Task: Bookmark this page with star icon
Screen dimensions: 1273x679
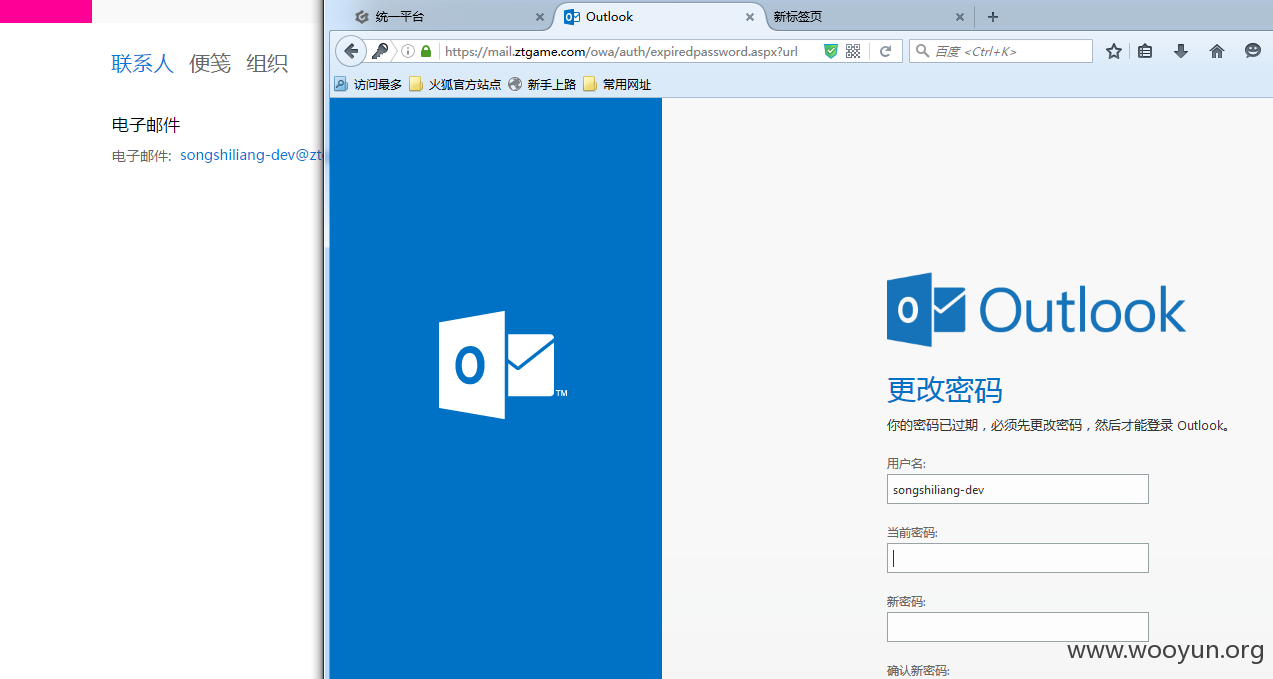Action: pyautogui.click(x=1113, y=51)
